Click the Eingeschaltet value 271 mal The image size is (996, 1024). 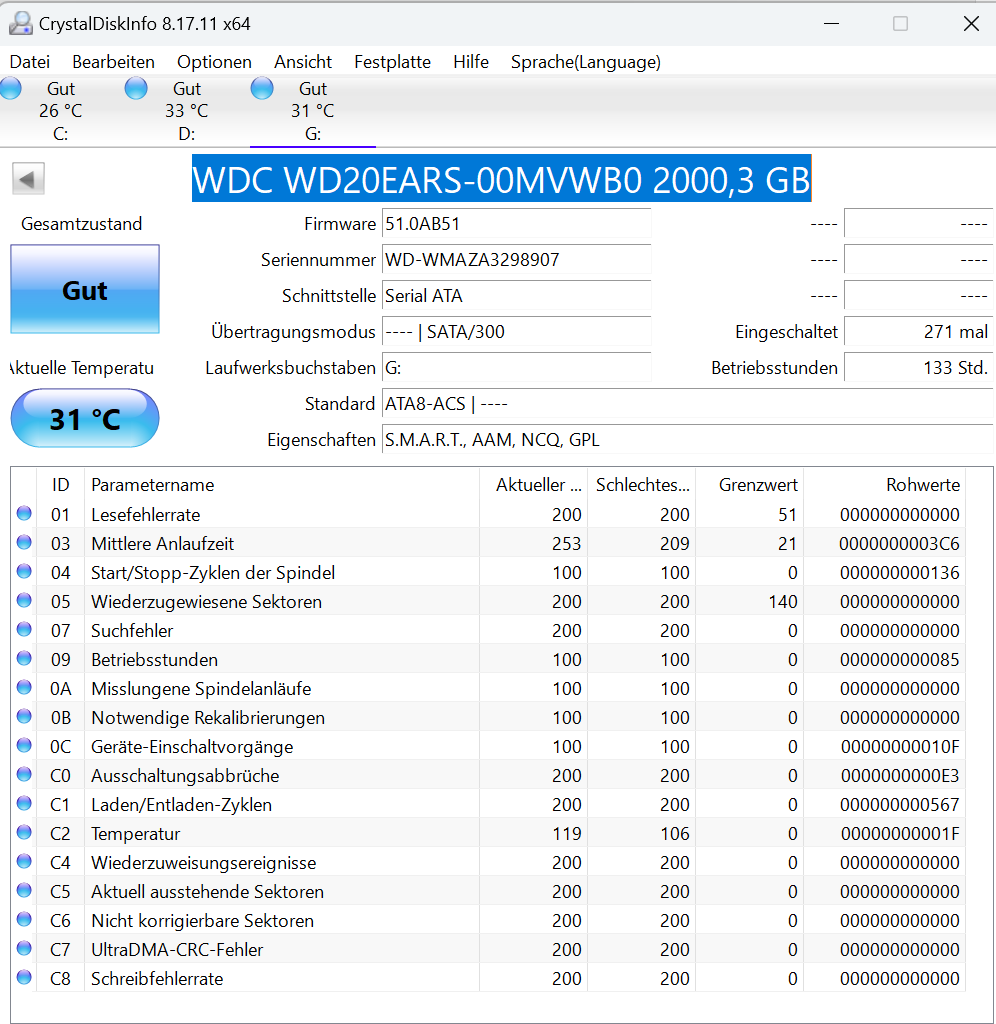919,332
